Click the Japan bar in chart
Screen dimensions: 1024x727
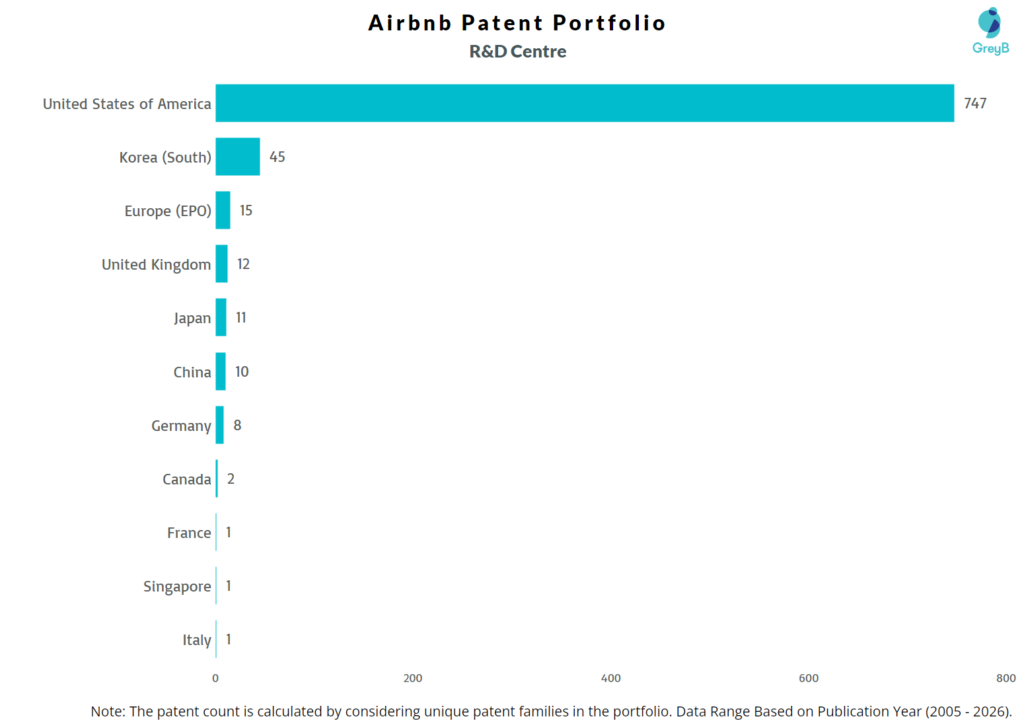221,318
